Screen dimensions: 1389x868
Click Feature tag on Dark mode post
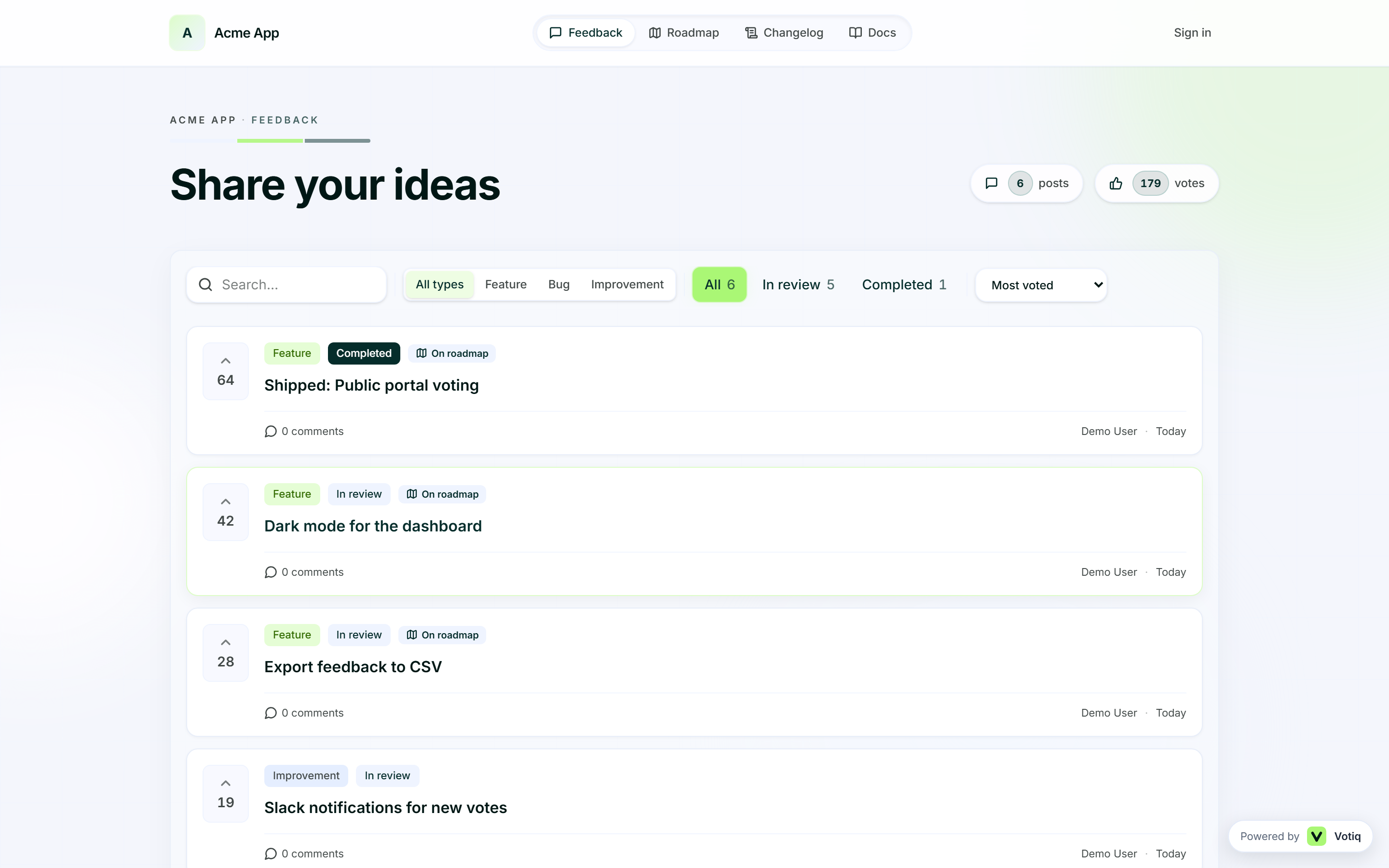click(292, 494)
